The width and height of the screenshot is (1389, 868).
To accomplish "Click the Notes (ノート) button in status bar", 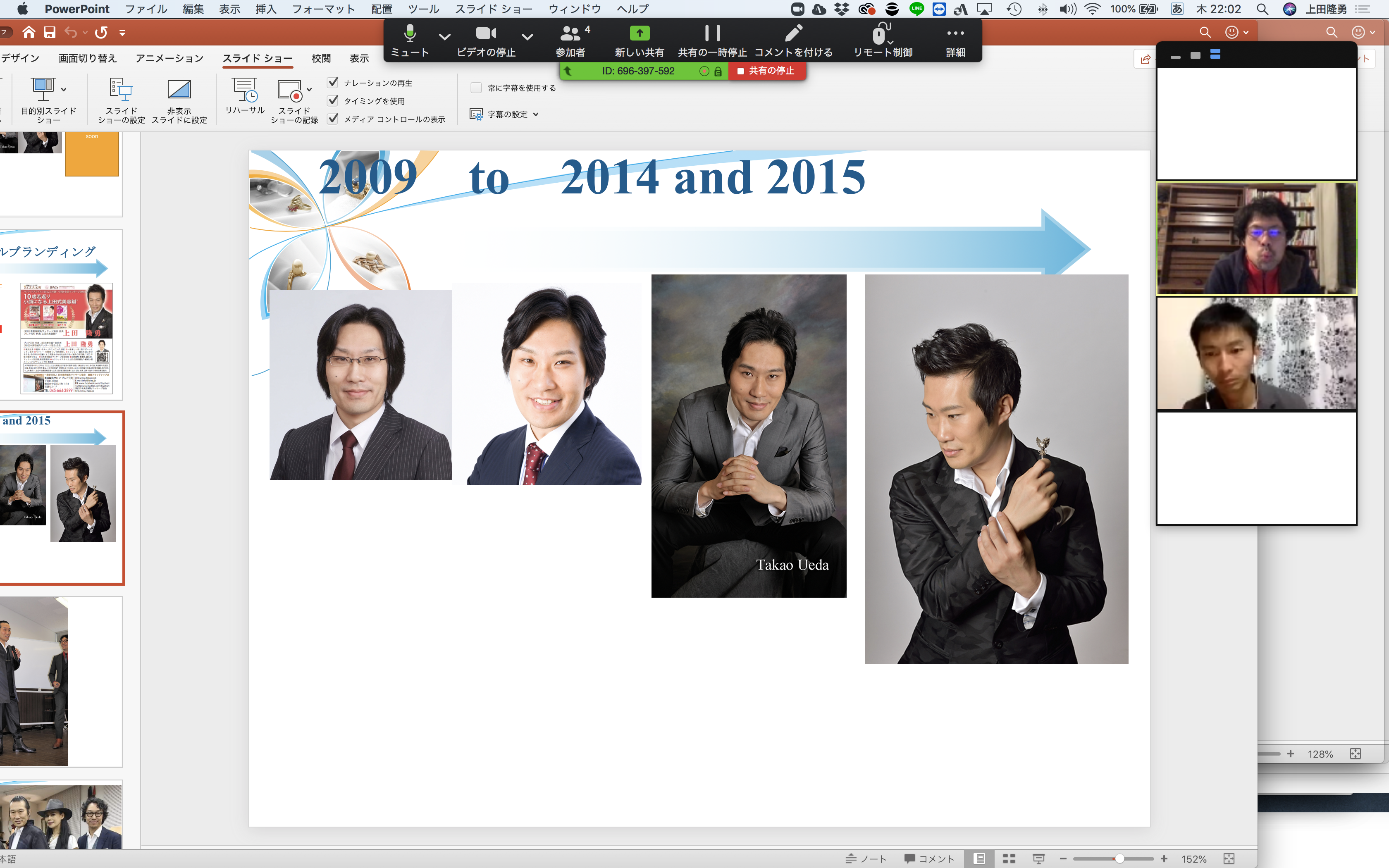I will point(867,858).
